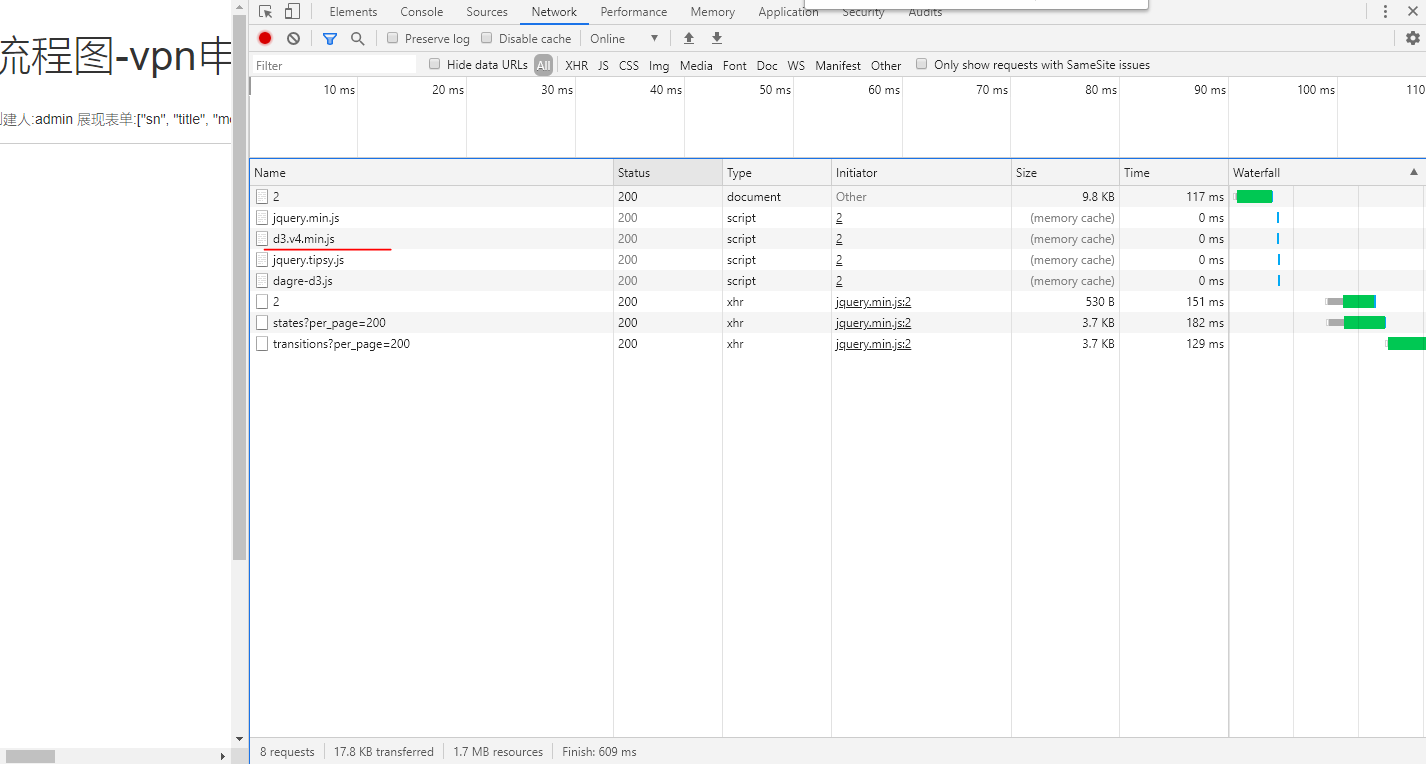This screenshot has height=764, width=1426.
Task: Filter requests by XHR type
Action: pyautogui.click(x=577, y=65)
